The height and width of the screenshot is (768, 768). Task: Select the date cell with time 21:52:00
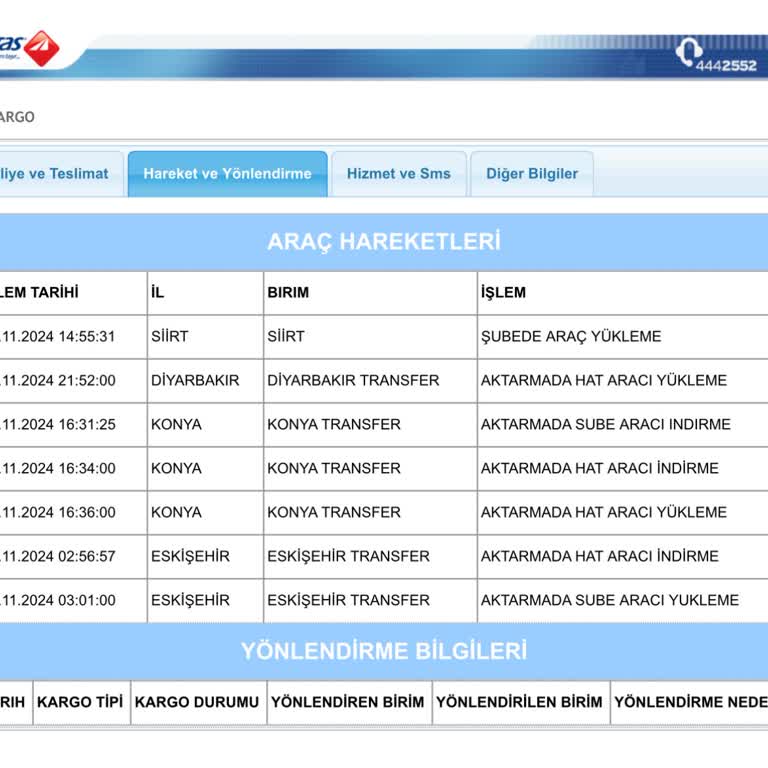(73, 381)
